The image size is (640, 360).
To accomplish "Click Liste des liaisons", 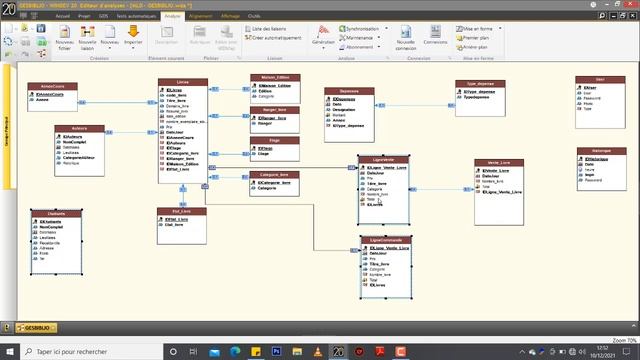I will tap(265, 29).
